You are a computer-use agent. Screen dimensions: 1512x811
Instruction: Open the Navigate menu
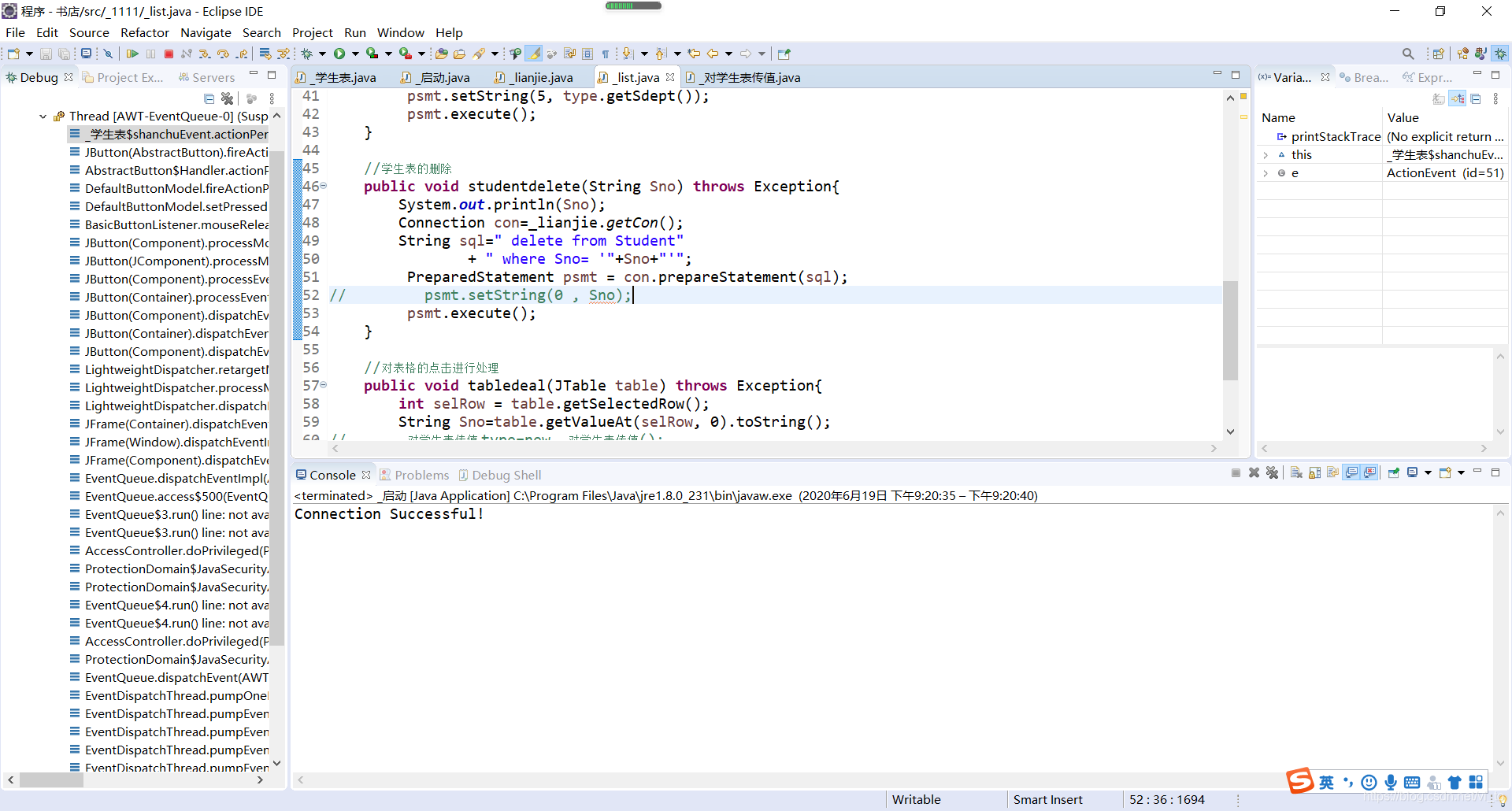[206, 32]
